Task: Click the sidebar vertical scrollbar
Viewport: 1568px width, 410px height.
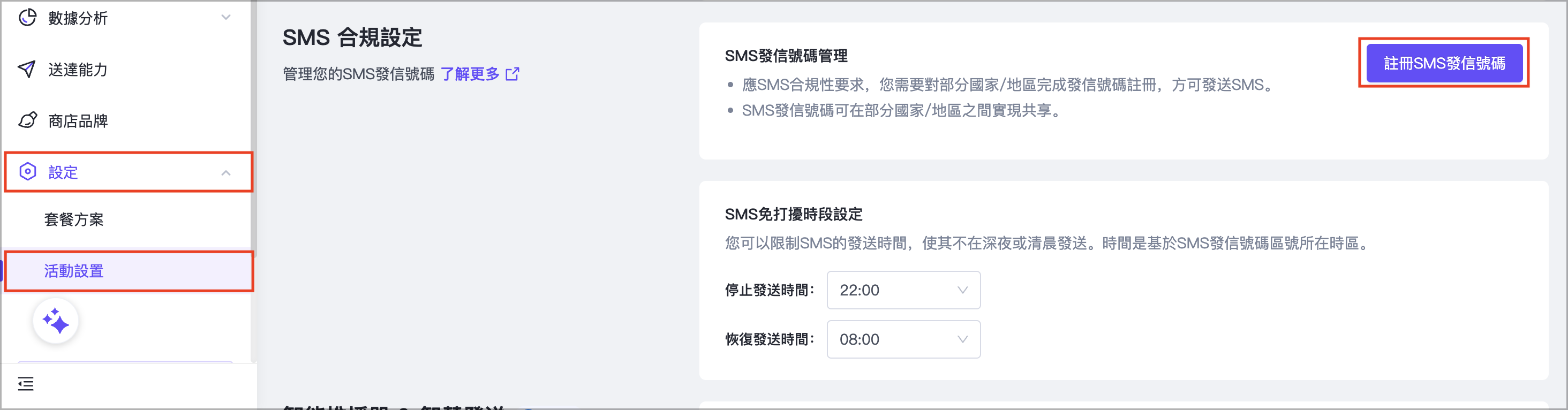Action: tap(254, 128)
